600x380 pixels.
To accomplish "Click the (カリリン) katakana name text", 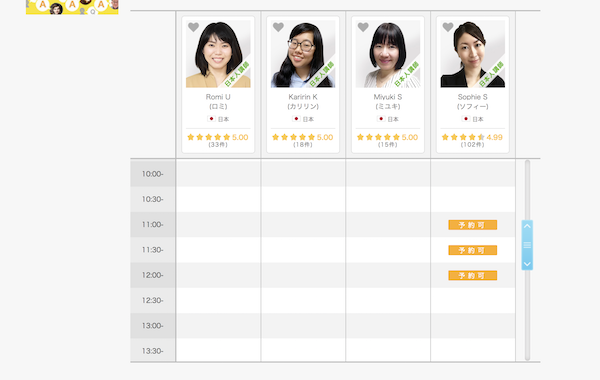I will click(303, 106).
